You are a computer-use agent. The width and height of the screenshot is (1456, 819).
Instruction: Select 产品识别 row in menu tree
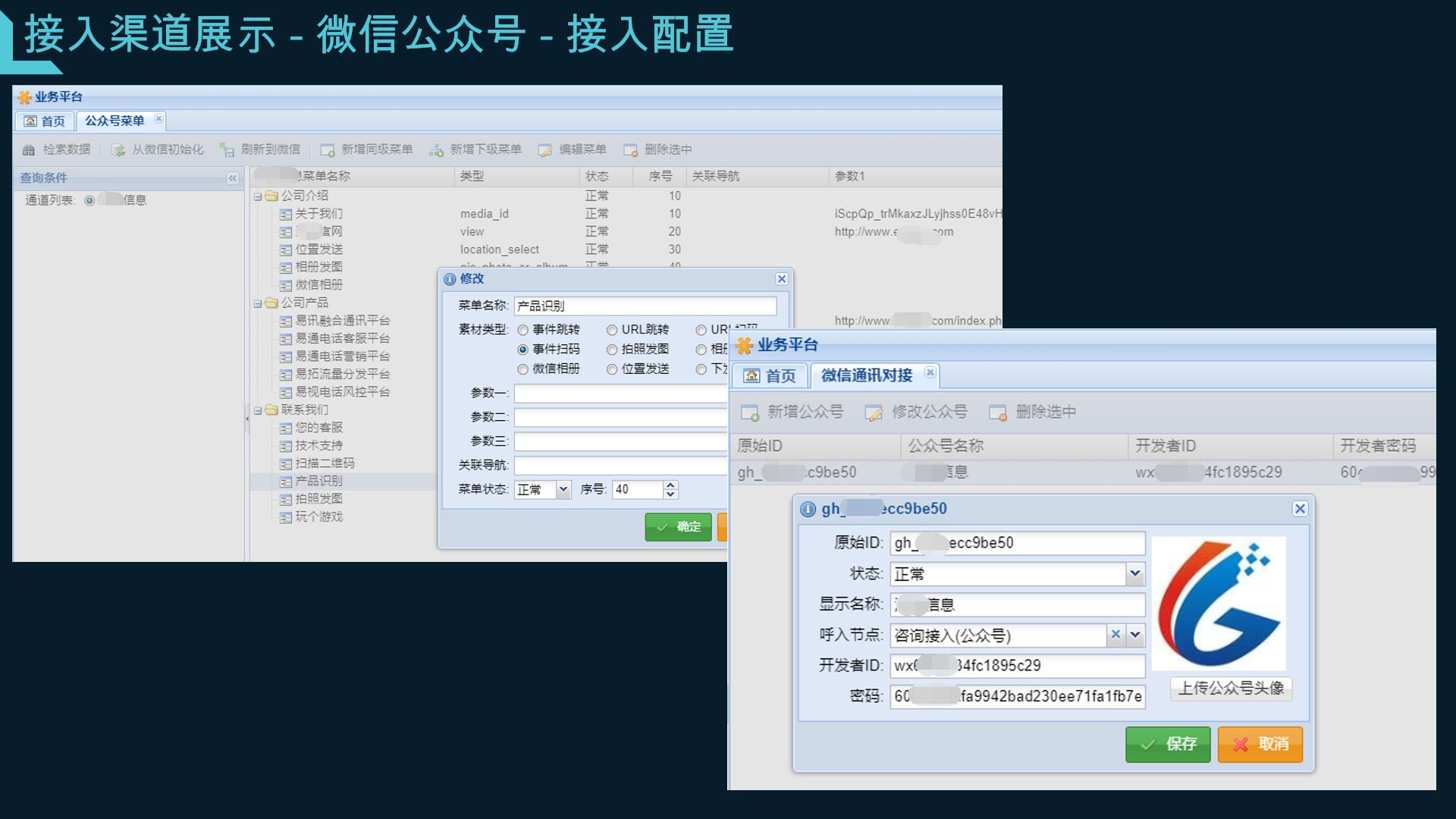(344, 482)
